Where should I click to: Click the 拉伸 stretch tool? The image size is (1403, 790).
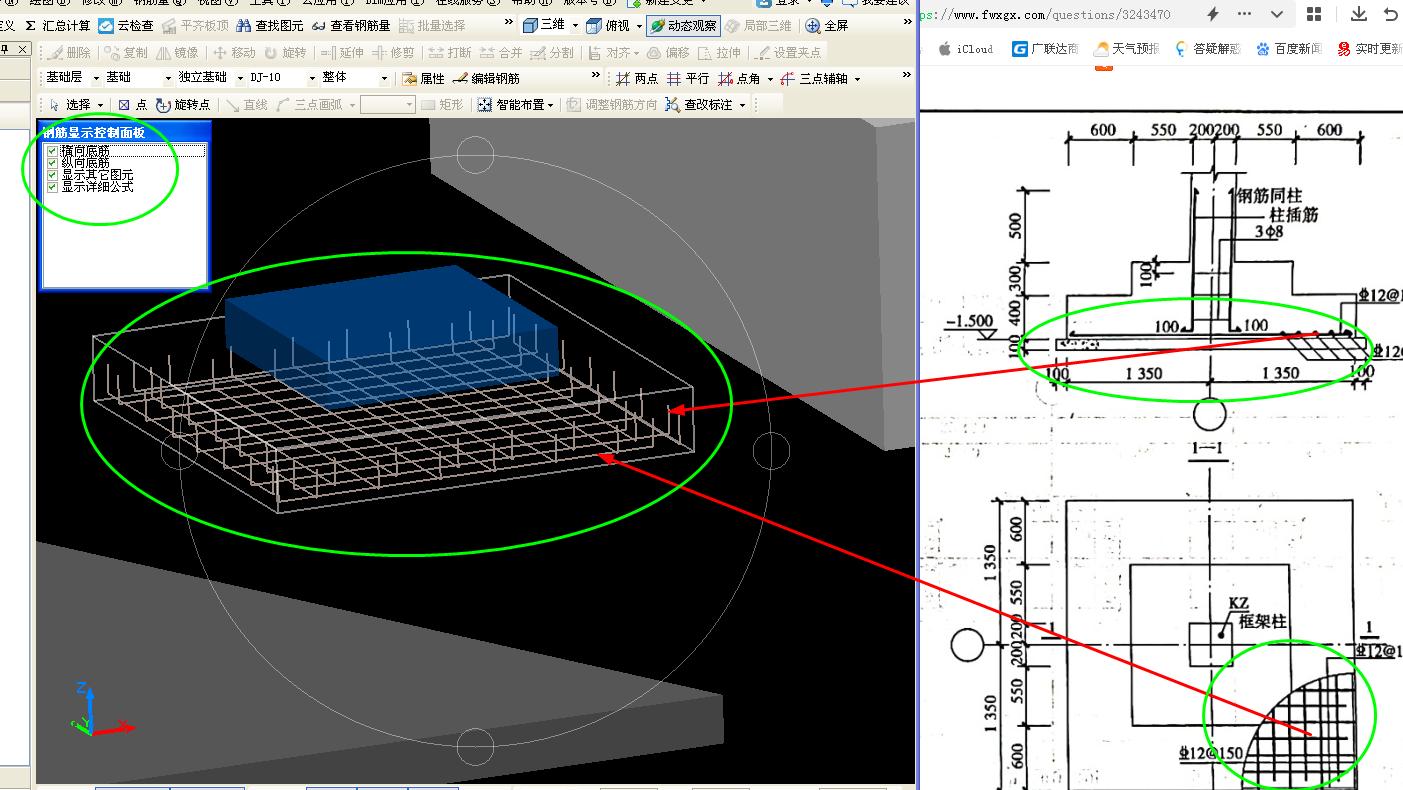coord(720,52)
